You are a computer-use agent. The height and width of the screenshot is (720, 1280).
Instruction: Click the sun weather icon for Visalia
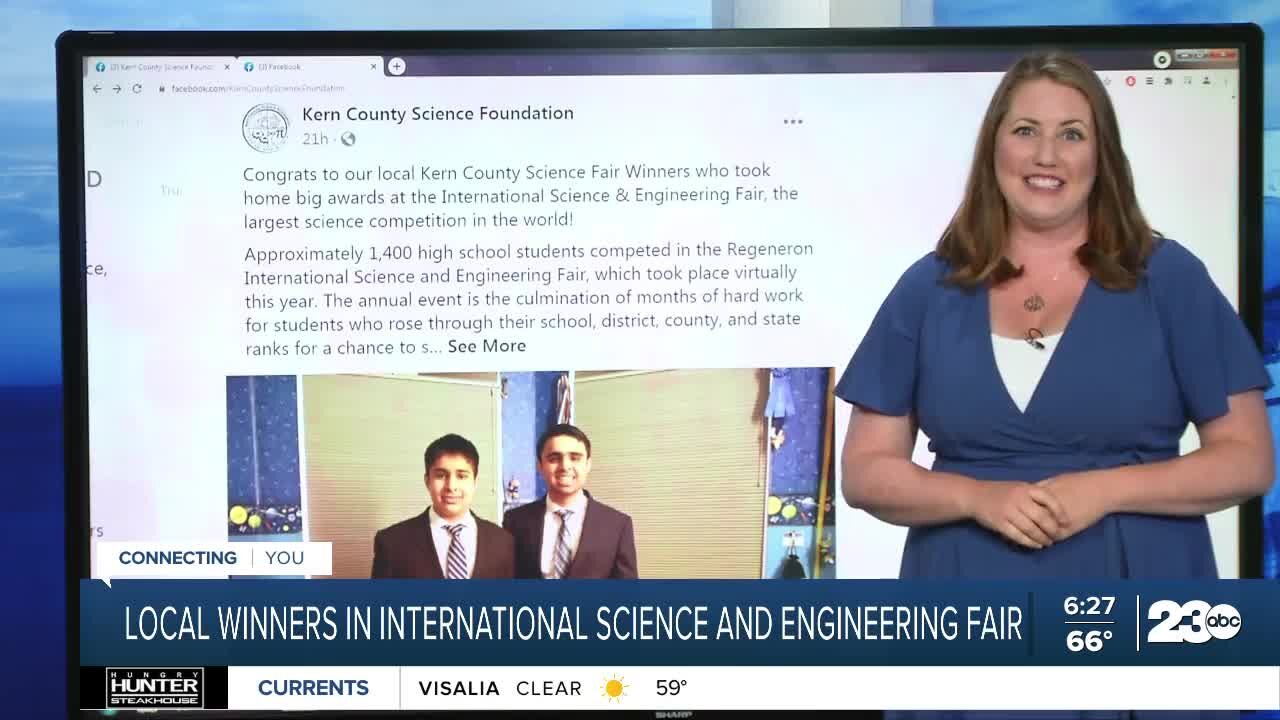(614, 688)
